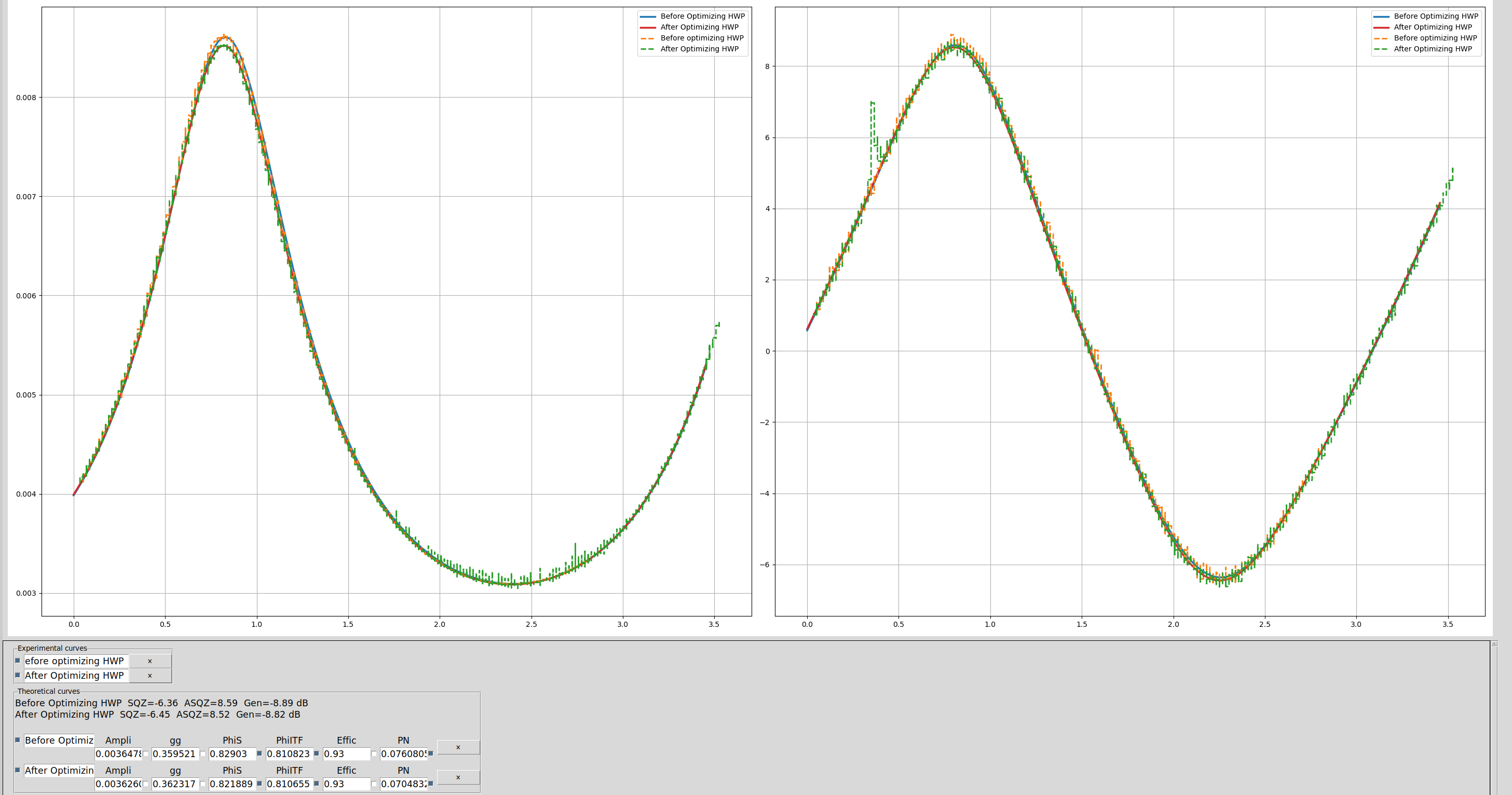Click gg value field 0.359521

click(174, 754)
